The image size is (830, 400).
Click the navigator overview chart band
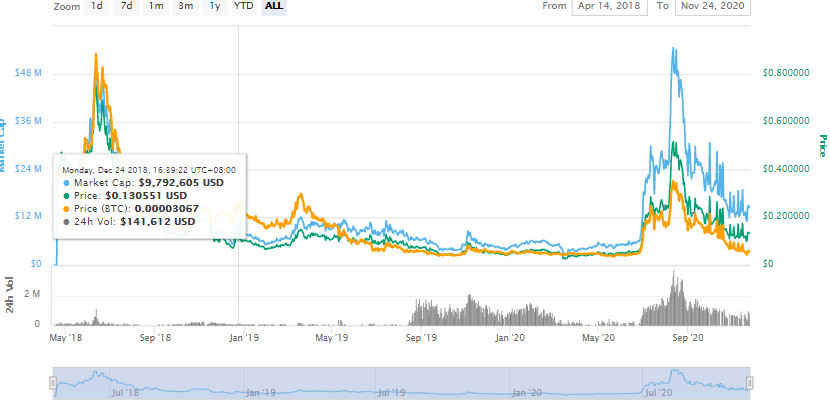pyautogui.click(x=401, y=383)
